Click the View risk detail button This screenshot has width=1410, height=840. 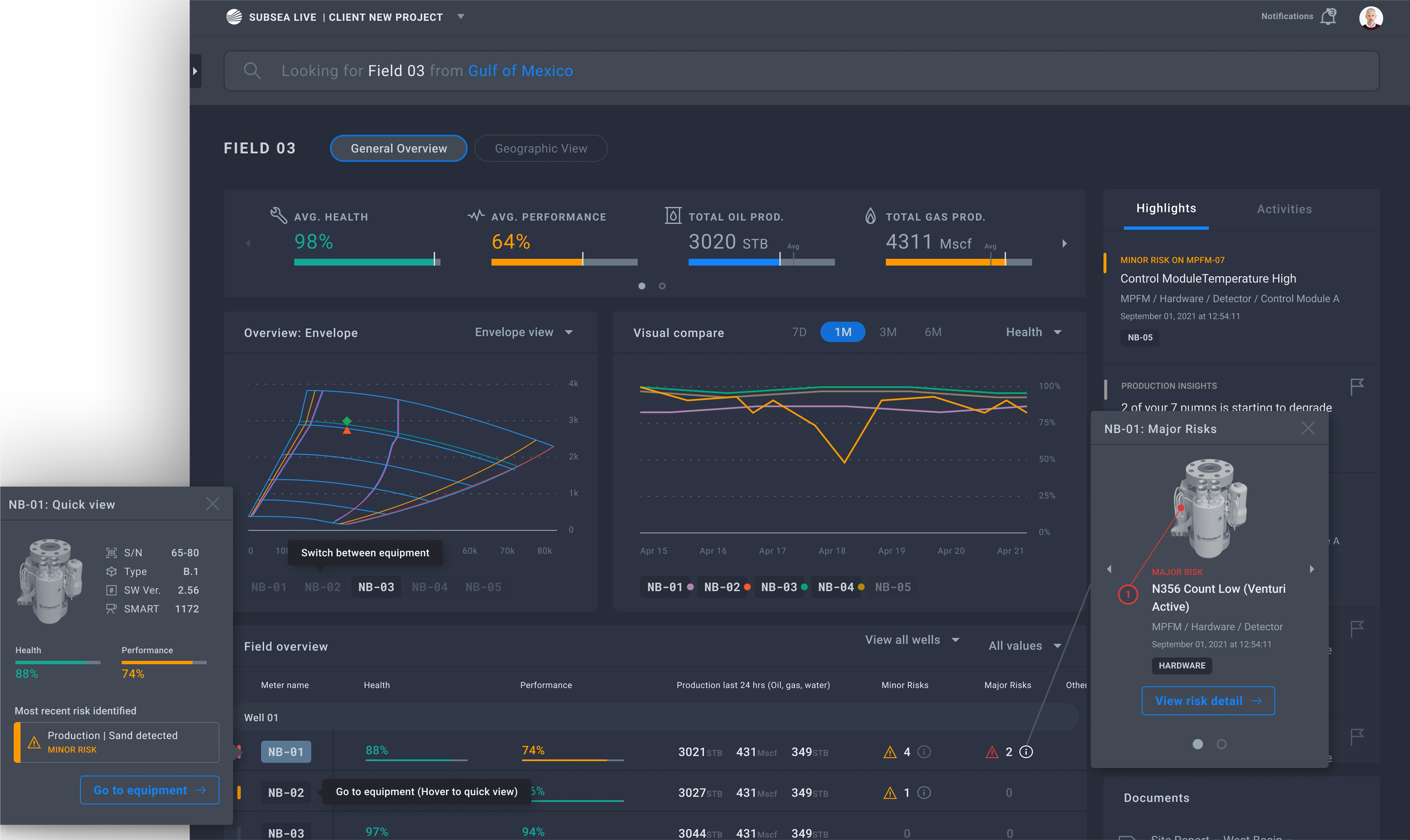coord(1208,701)
